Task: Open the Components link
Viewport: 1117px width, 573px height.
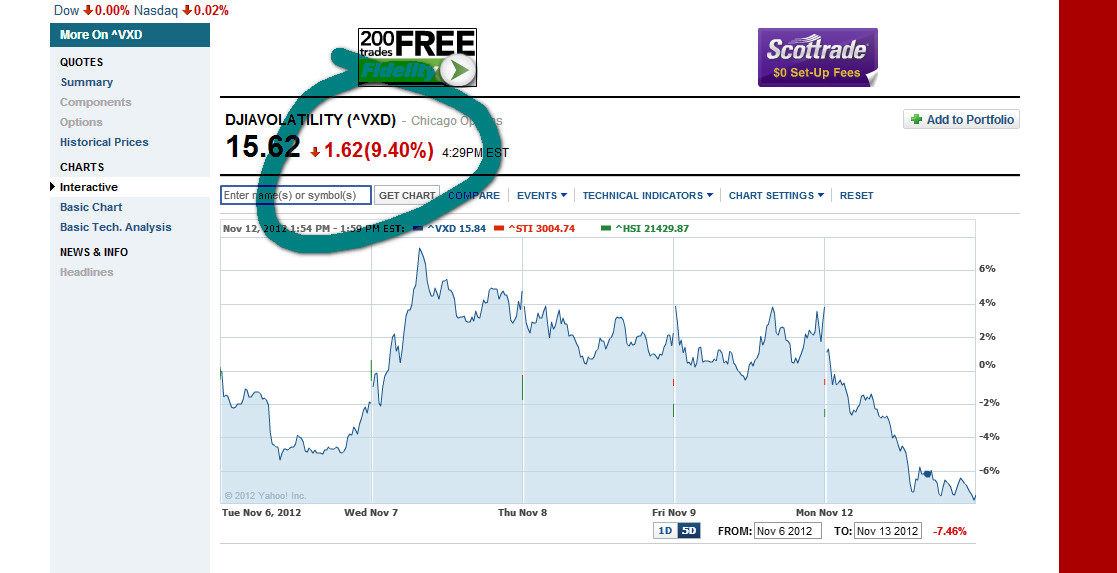Action: (x=95, y=102)
